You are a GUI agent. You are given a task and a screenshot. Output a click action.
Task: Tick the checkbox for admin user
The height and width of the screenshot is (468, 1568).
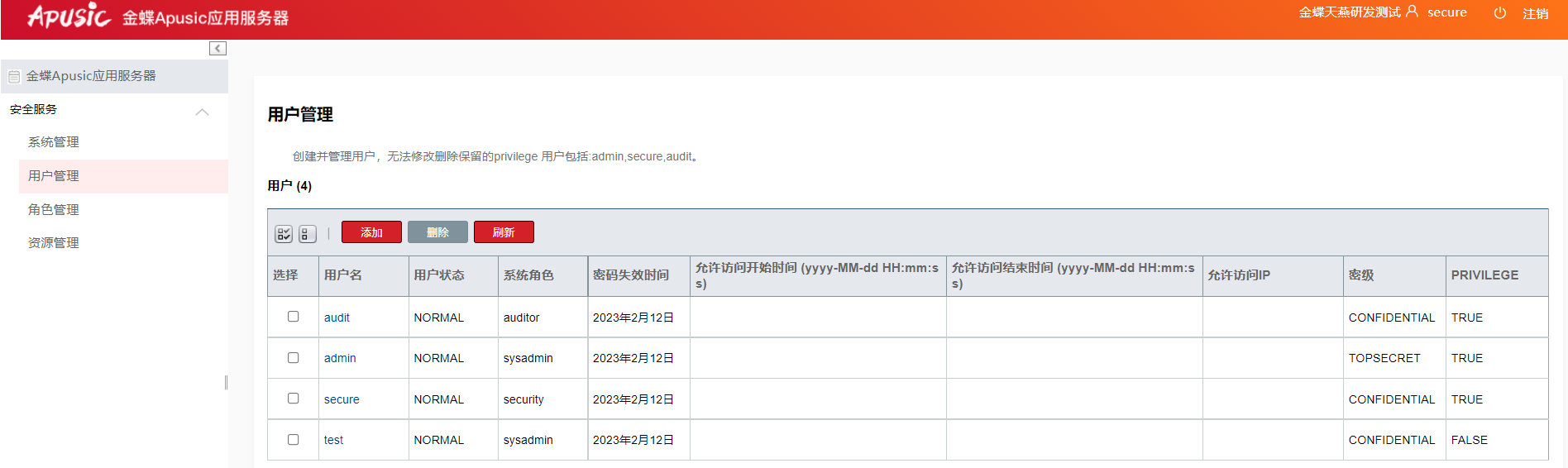click(x=293, y=358)
